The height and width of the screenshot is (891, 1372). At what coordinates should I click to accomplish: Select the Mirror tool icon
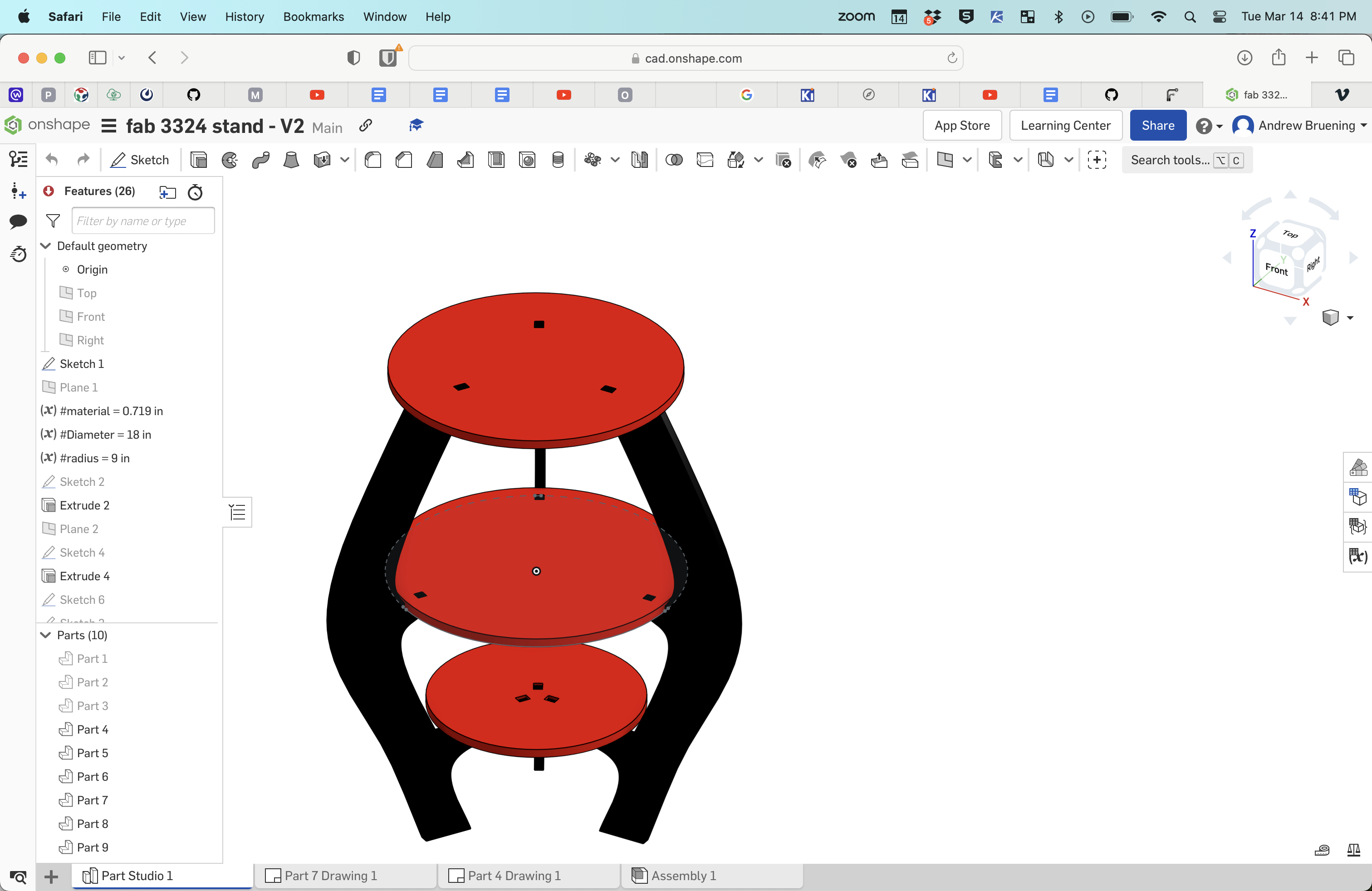pyautogui.click(x=639, y=160)
